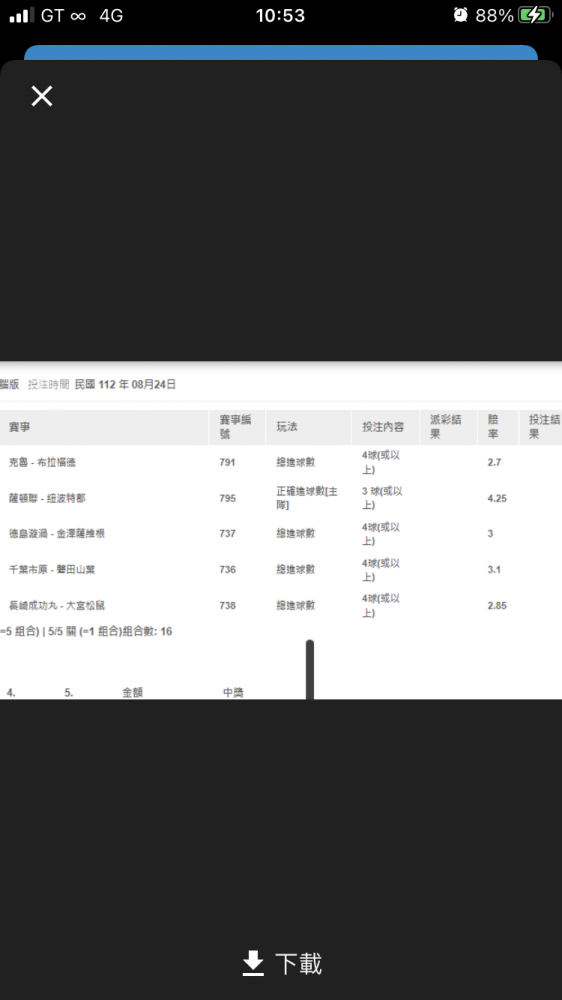Tap the 投注內容 column header
This screenshot has height=1000, width=562.
click(x=383, y=427)
